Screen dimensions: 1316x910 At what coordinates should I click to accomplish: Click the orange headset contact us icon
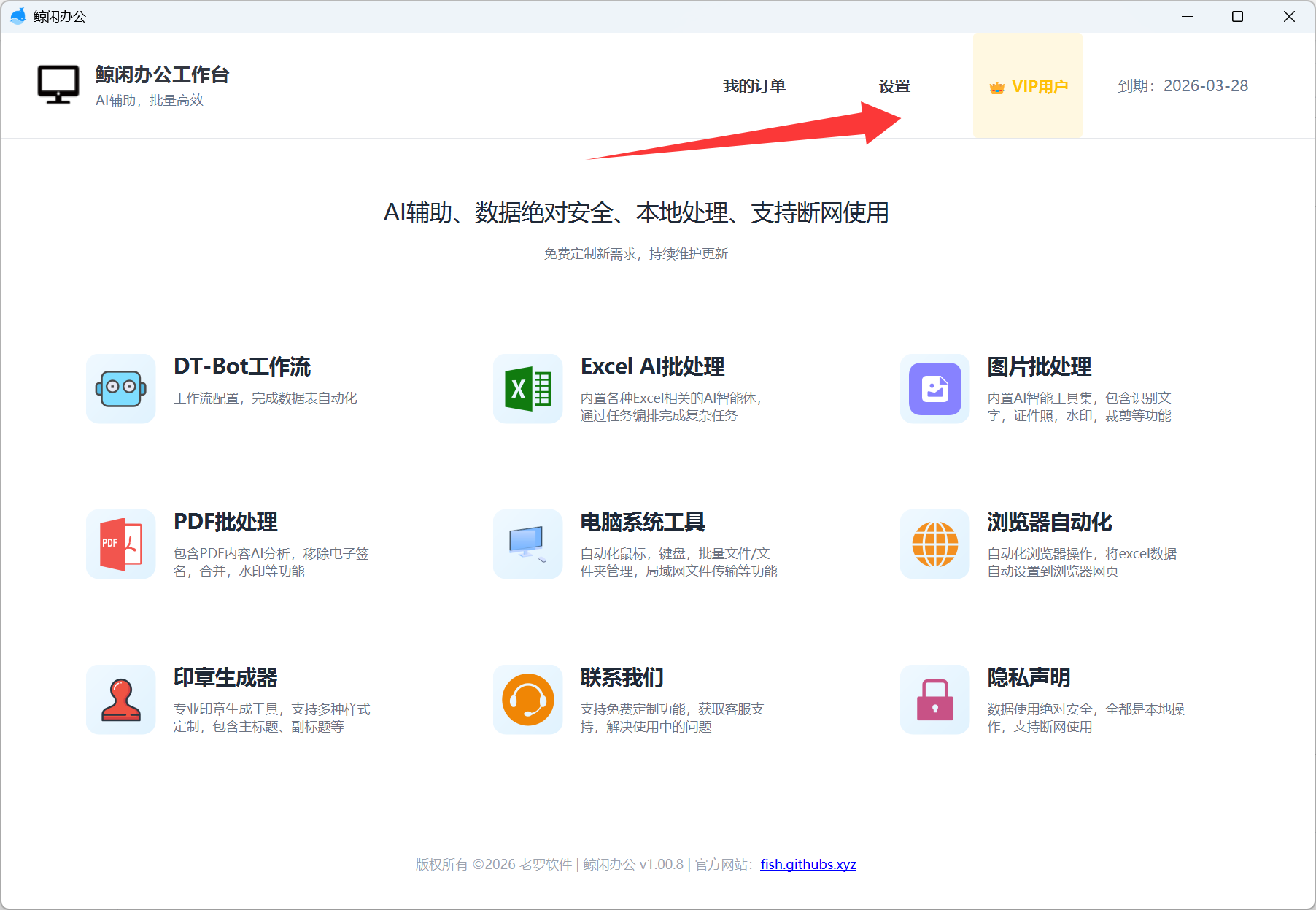(527, 699)
